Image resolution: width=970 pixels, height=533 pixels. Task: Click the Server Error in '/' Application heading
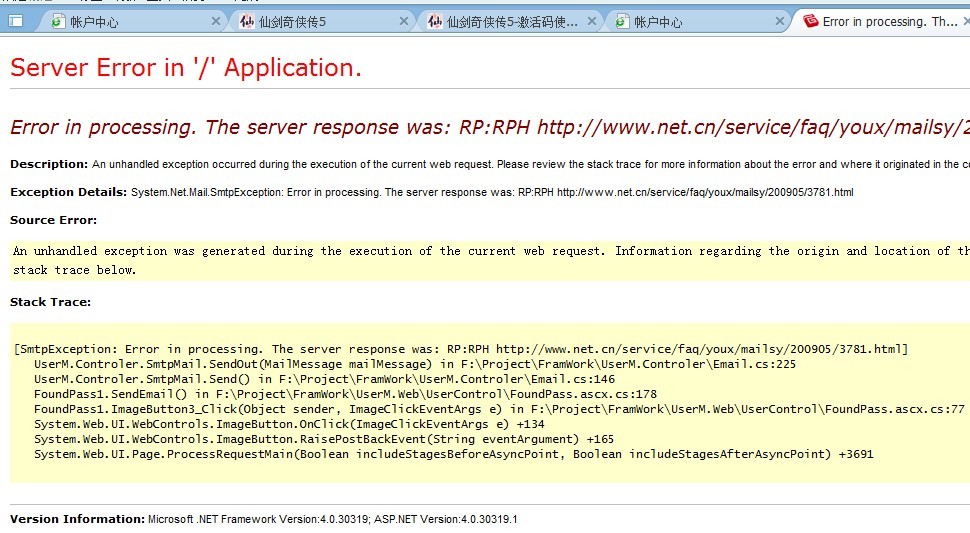(x=186, y=68)
